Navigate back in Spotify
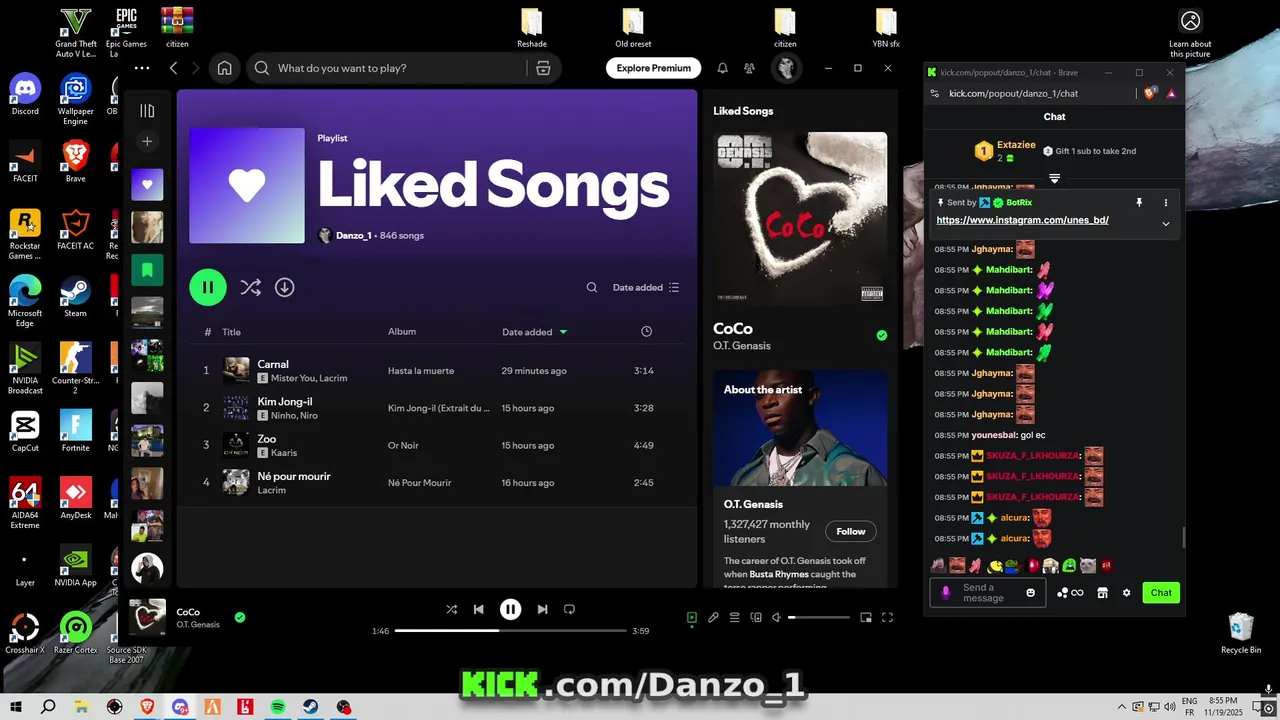Image resolution: width=1280 pixels, height=720 pixels. [173, 68]
